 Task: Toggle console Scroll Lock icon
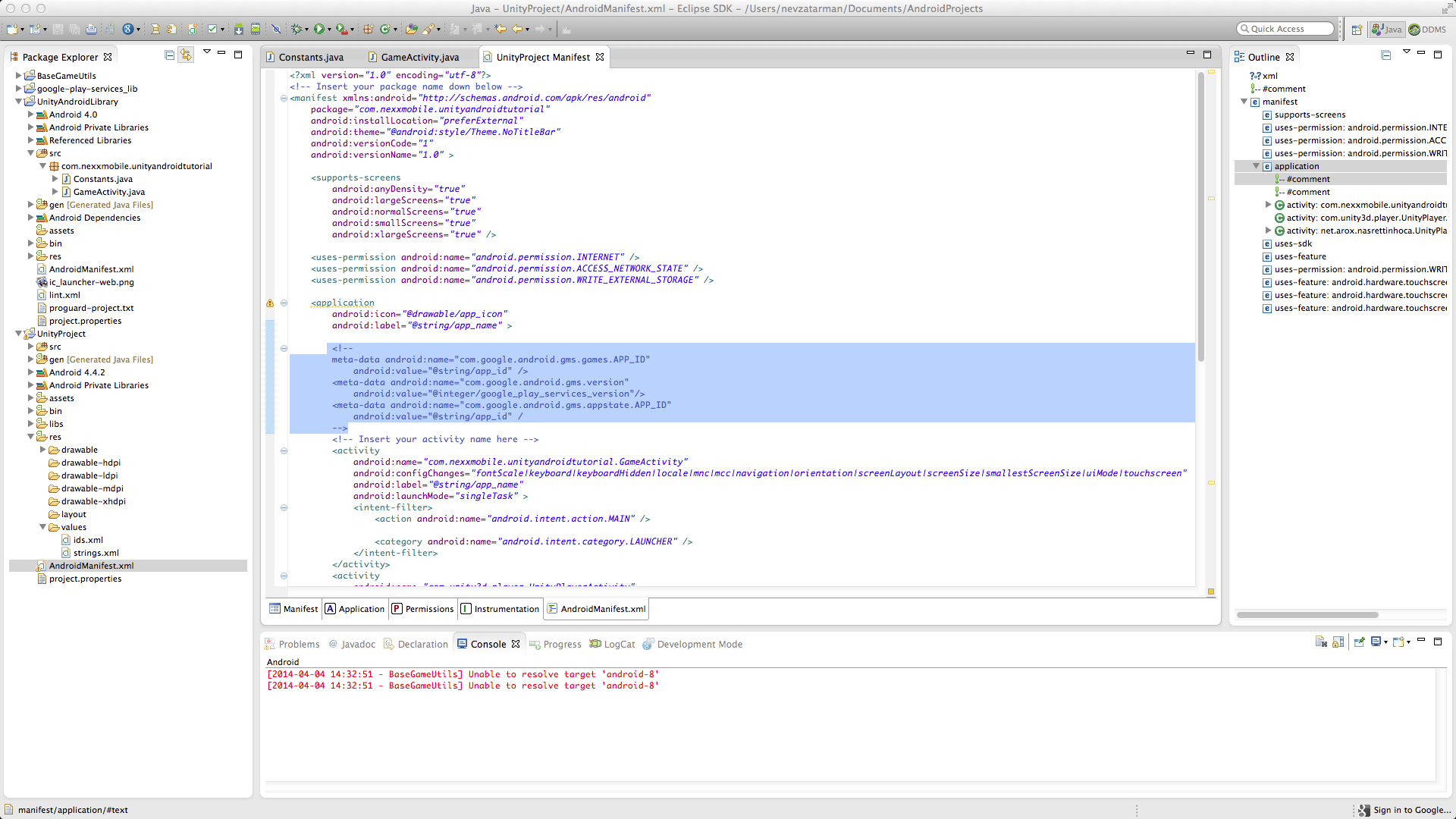[1338, 642]
